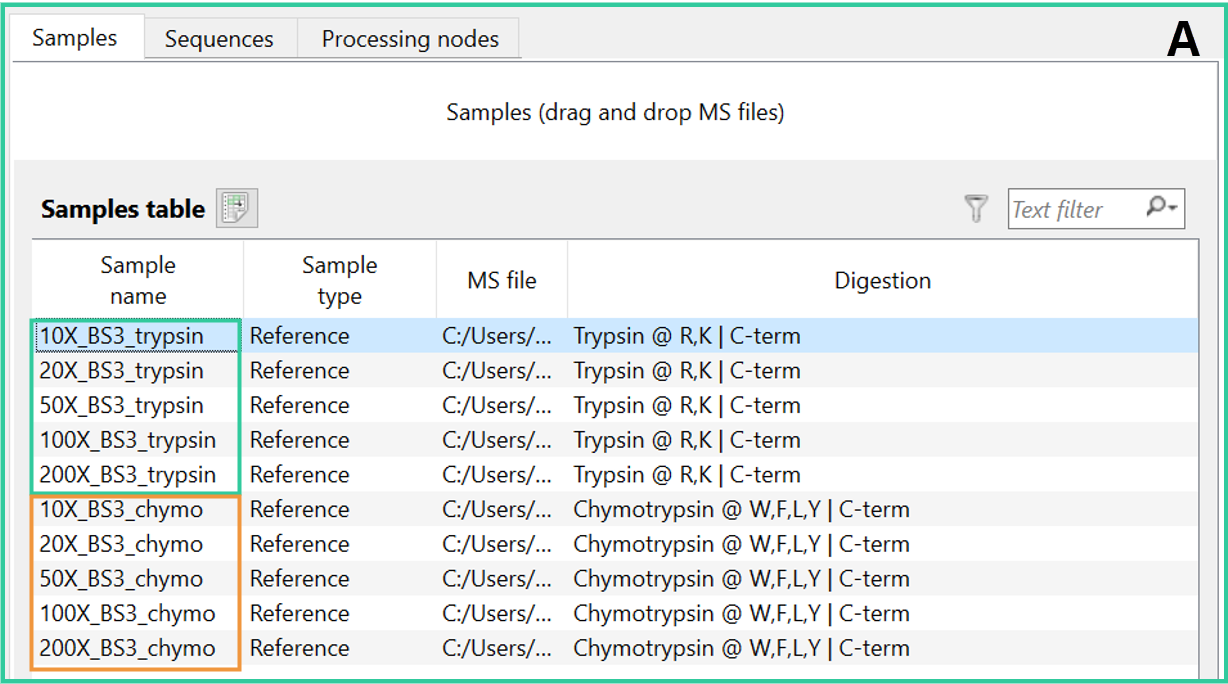This screenshot has height=684, width=1228.
Task: Click Reference type in 100X_BS3_trypsin row
Action: [300, 440]
